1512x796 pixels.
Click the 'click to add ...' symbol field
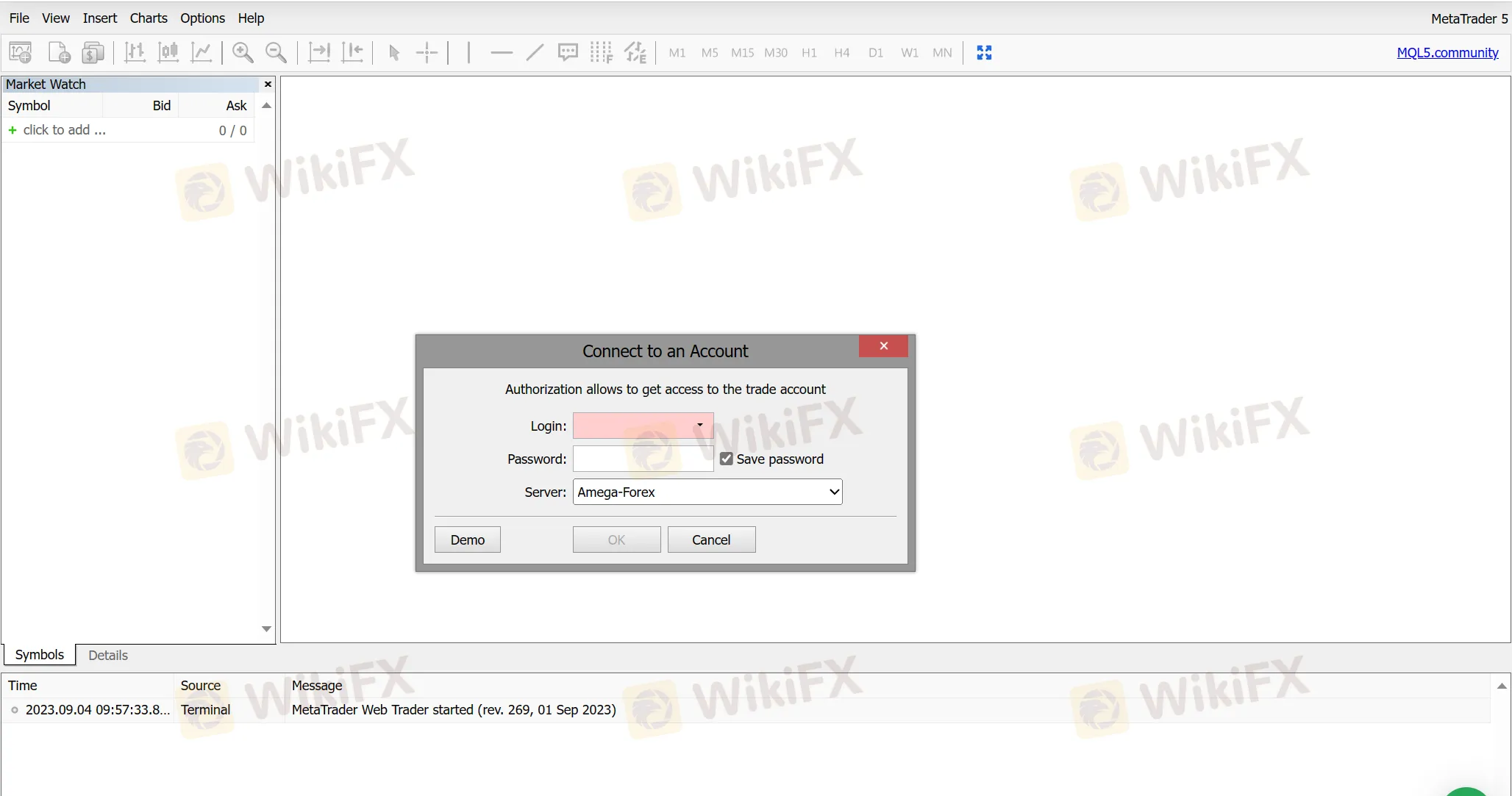(65, 130)
